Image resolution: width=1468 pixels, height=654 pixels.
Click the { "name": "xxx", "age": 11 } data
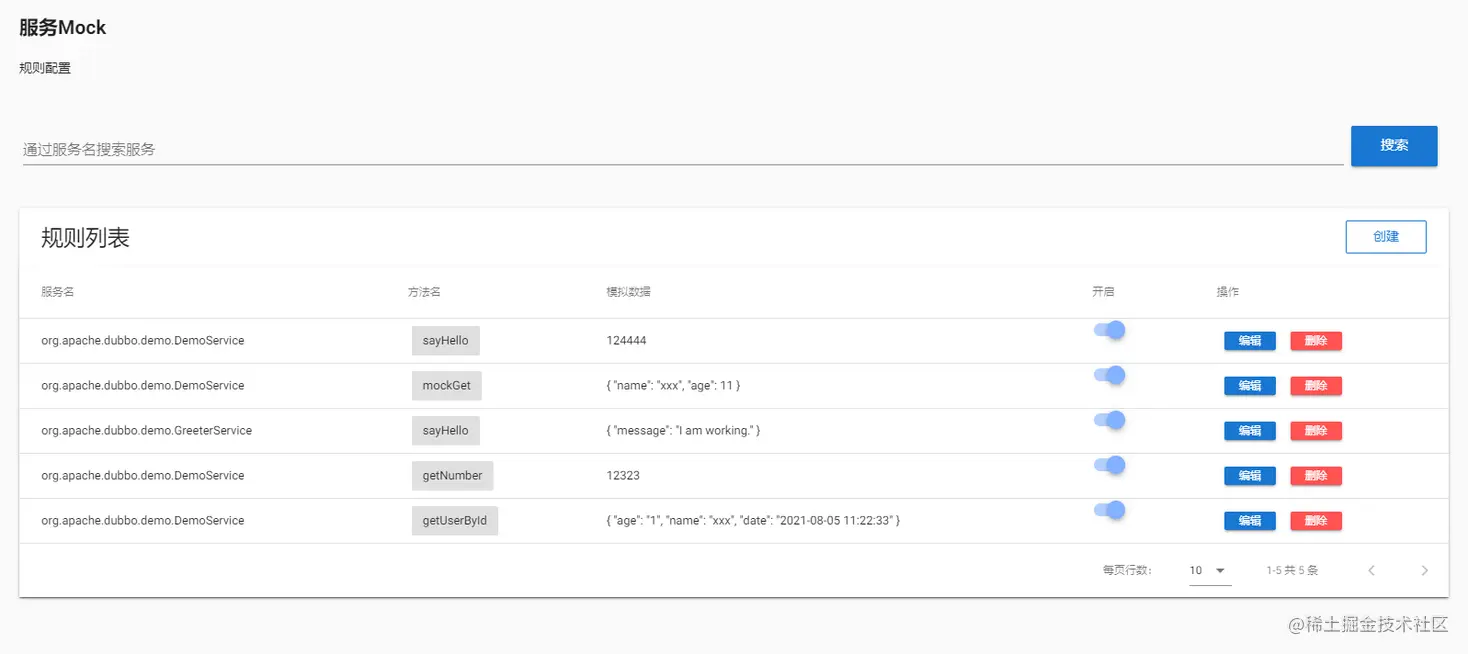[673, 386]
